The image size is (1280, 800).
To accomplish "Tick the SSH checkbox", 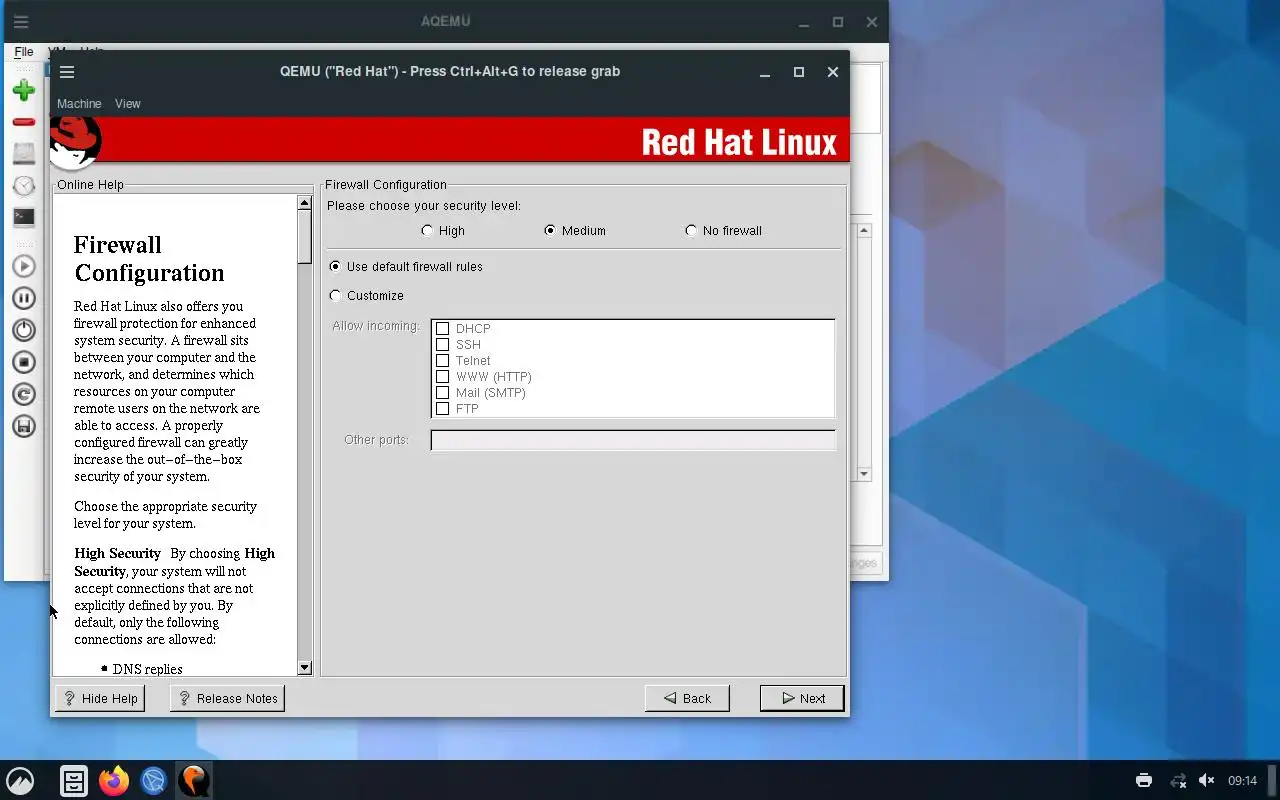I will pyautogui.click(x=442, y=345).
